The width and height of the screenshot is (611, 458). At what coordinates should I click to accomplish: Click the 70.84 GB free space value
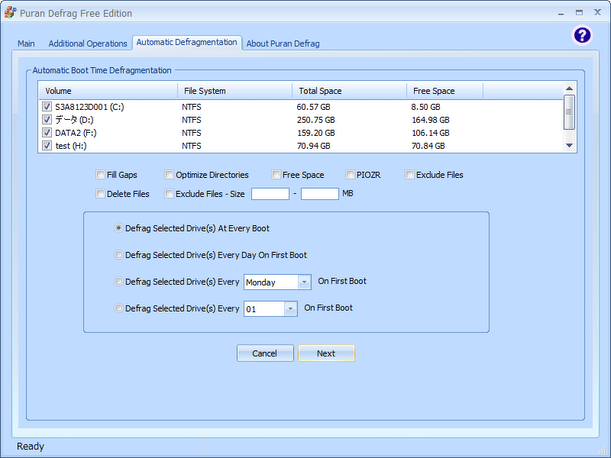coord(428,146)
